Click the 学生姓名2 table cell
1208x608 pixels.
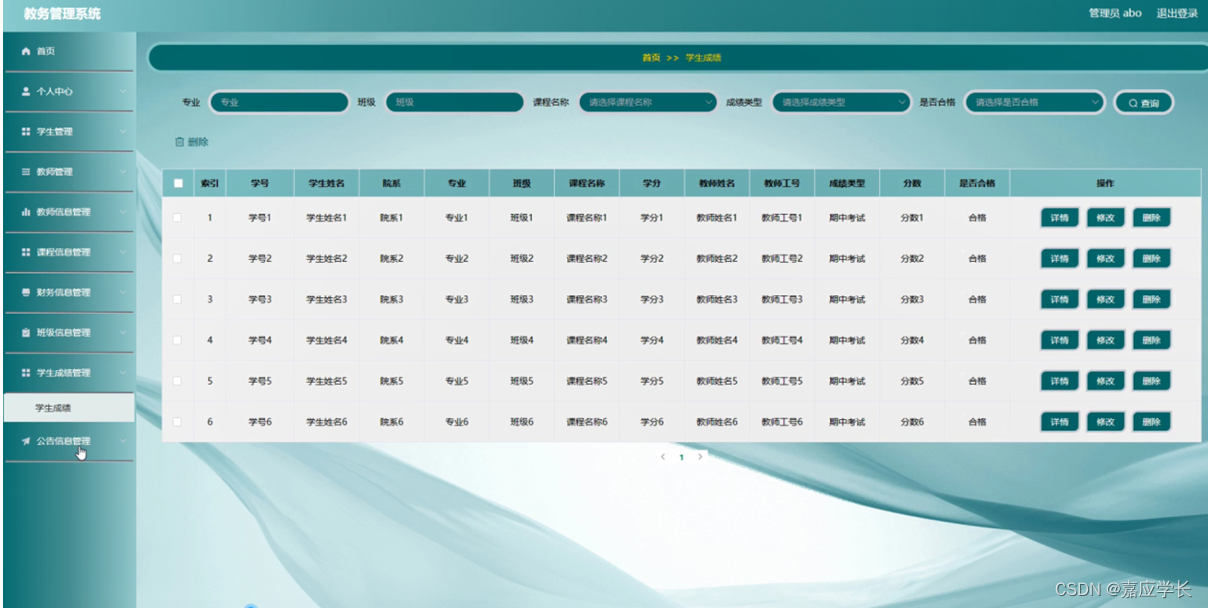(327, 258)
